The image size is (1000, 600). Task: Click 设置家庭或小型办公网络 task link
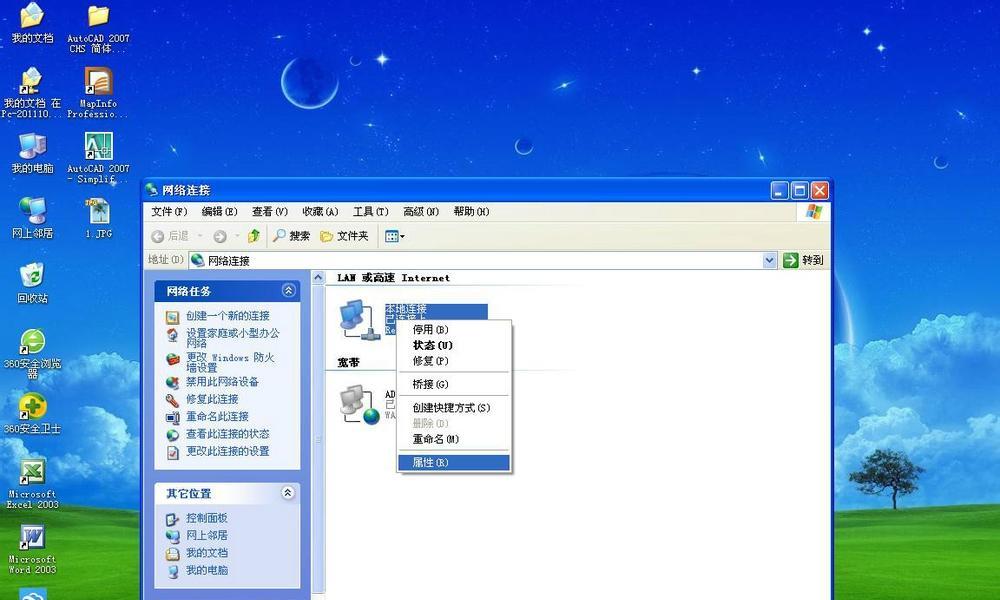tap(233, 338)
